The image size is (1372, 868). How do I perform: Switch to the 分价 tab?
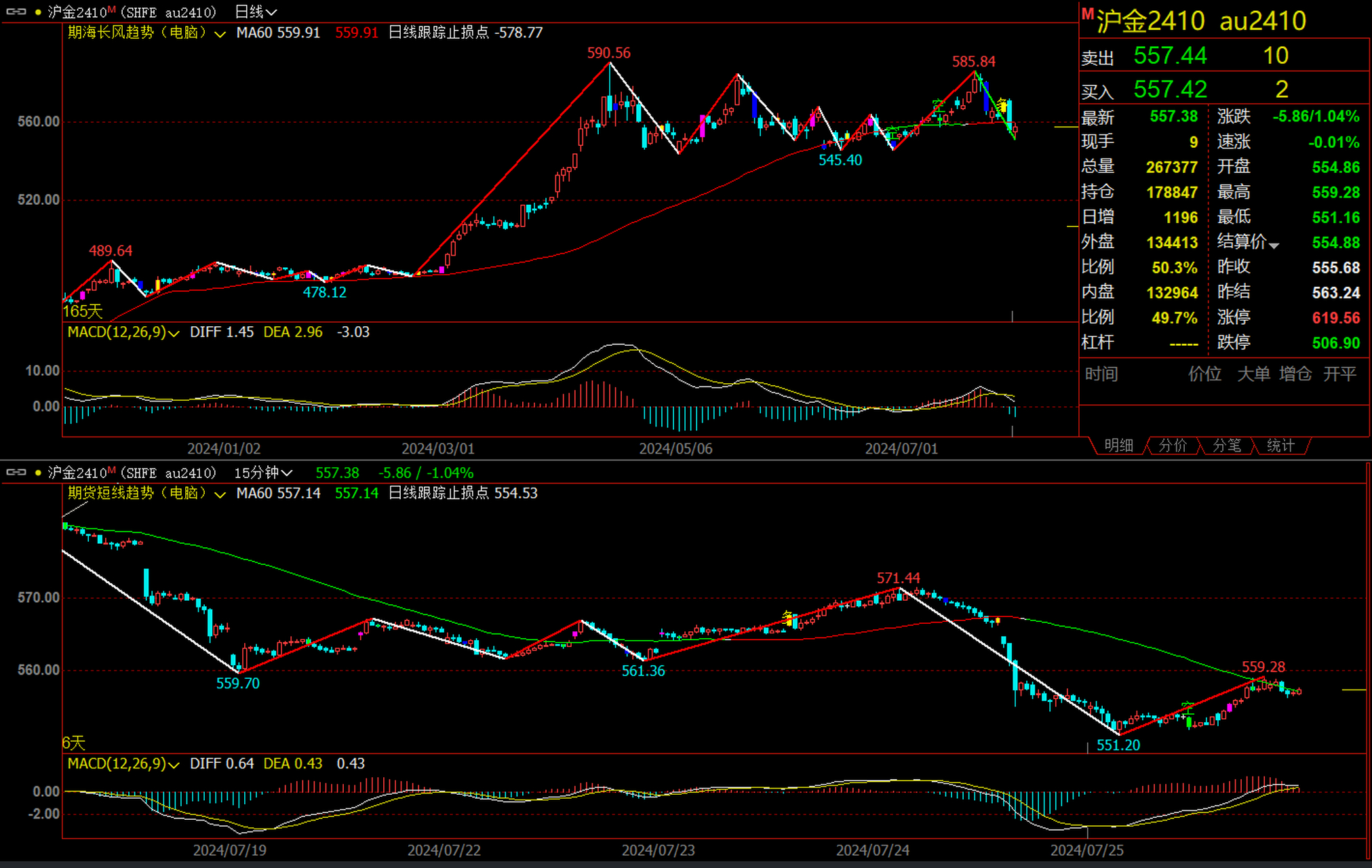1173,446
